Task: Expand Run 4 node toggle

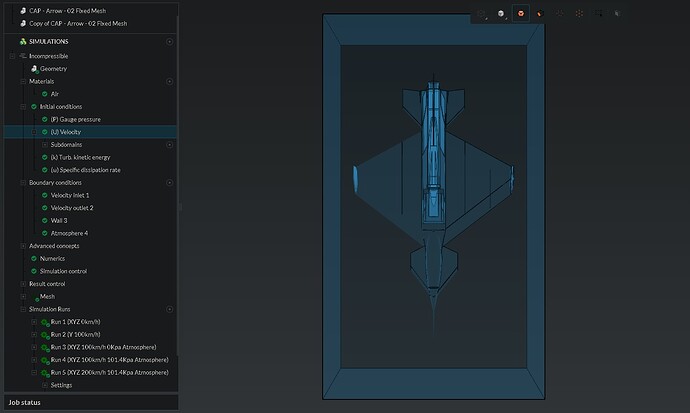Action: [x=34, y=360]
